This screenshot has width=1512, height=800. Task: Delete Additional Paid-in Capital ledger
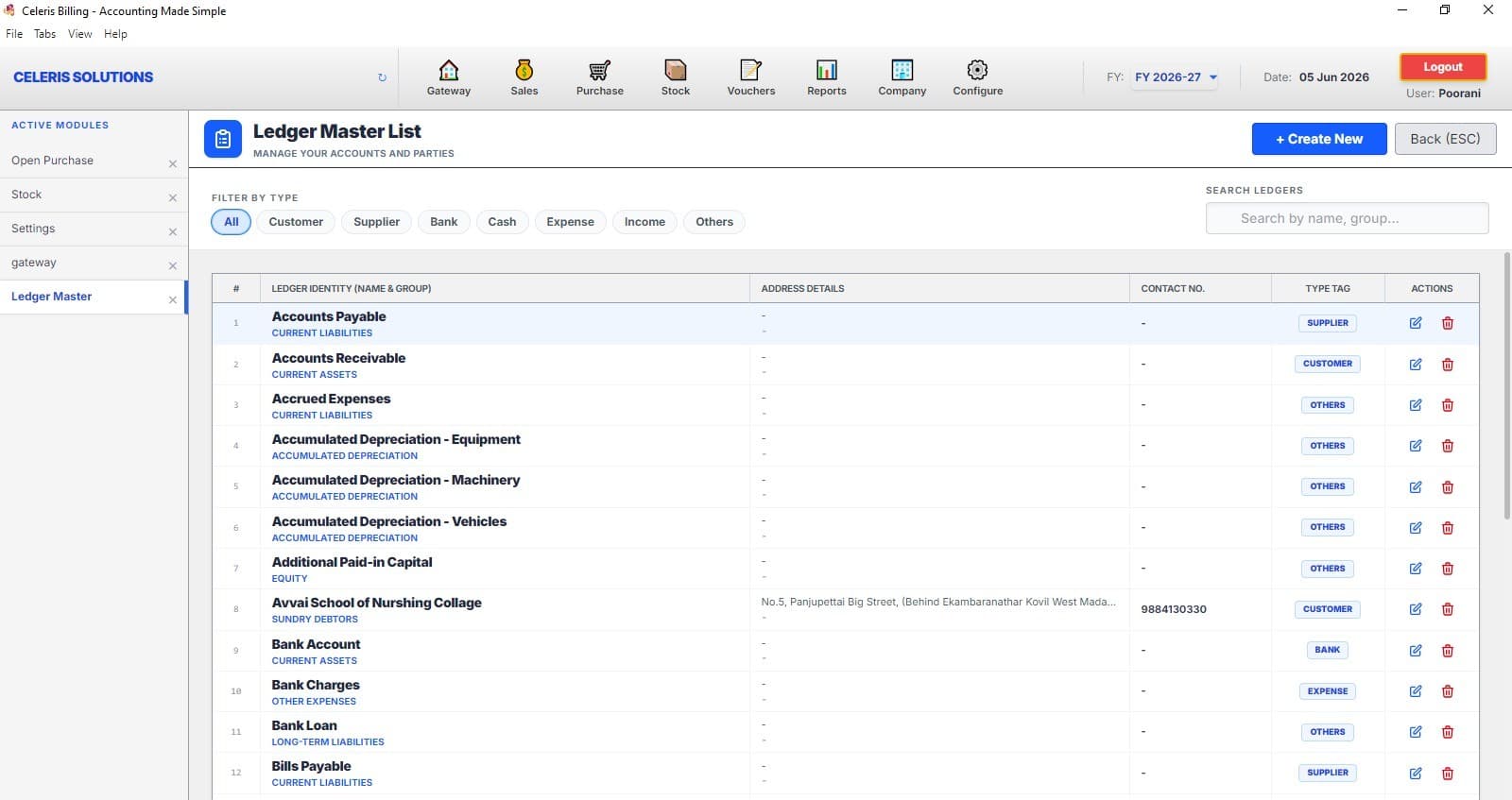click(x=1447, y=569)
